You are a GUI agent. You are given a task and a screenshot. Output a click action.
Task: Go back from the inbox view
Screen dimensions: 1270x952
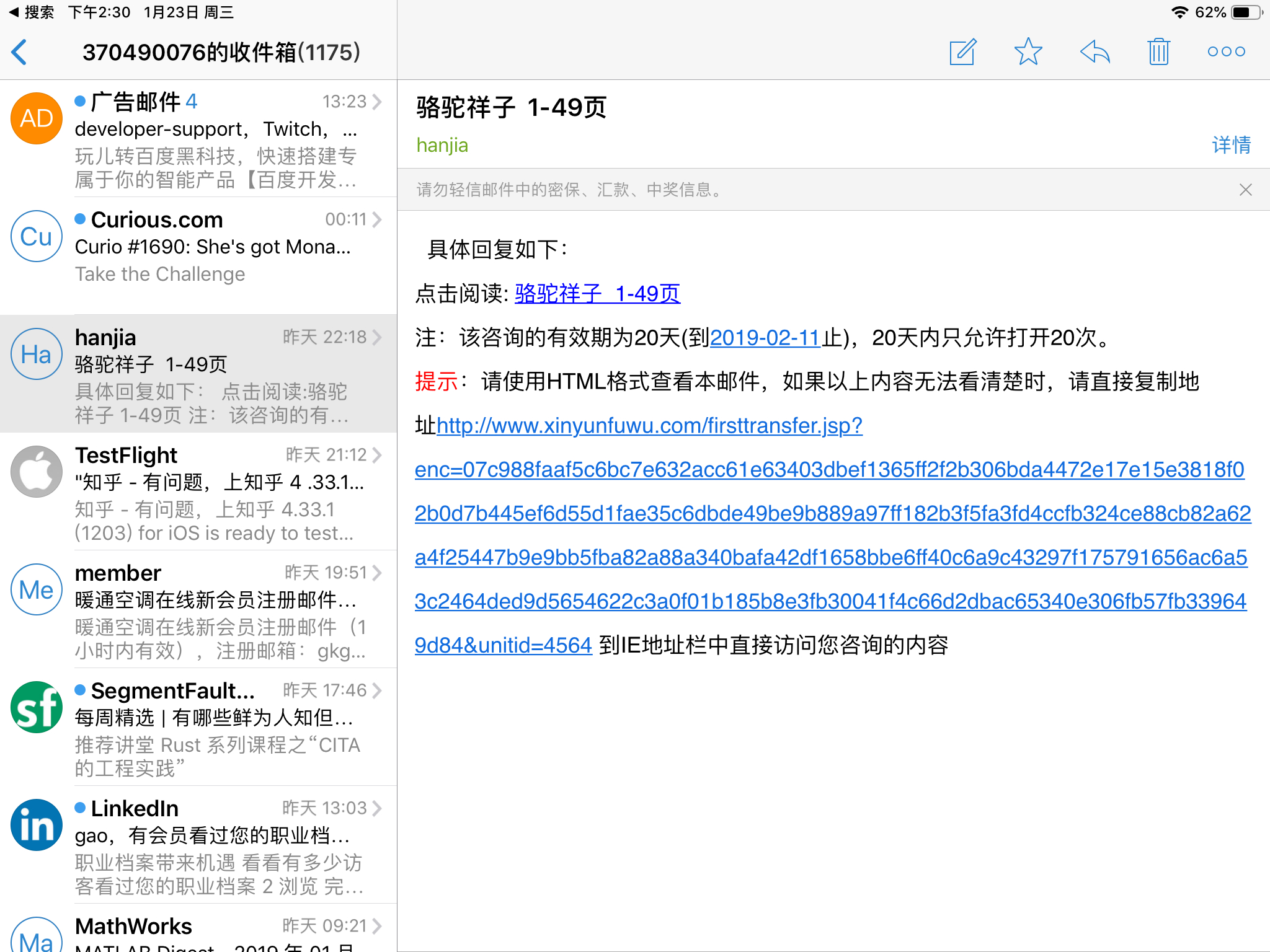[19, 52]
